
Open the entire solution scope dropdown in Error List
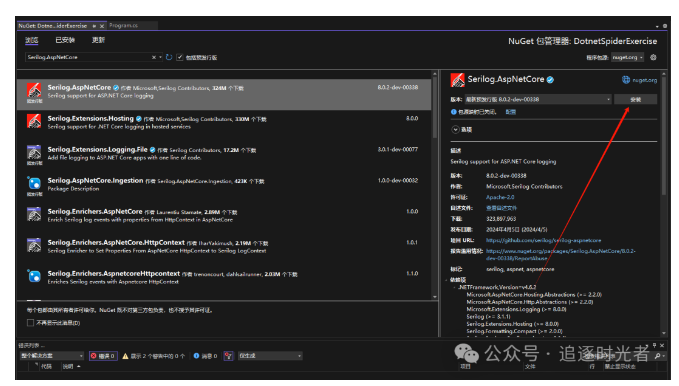point(52,356)
